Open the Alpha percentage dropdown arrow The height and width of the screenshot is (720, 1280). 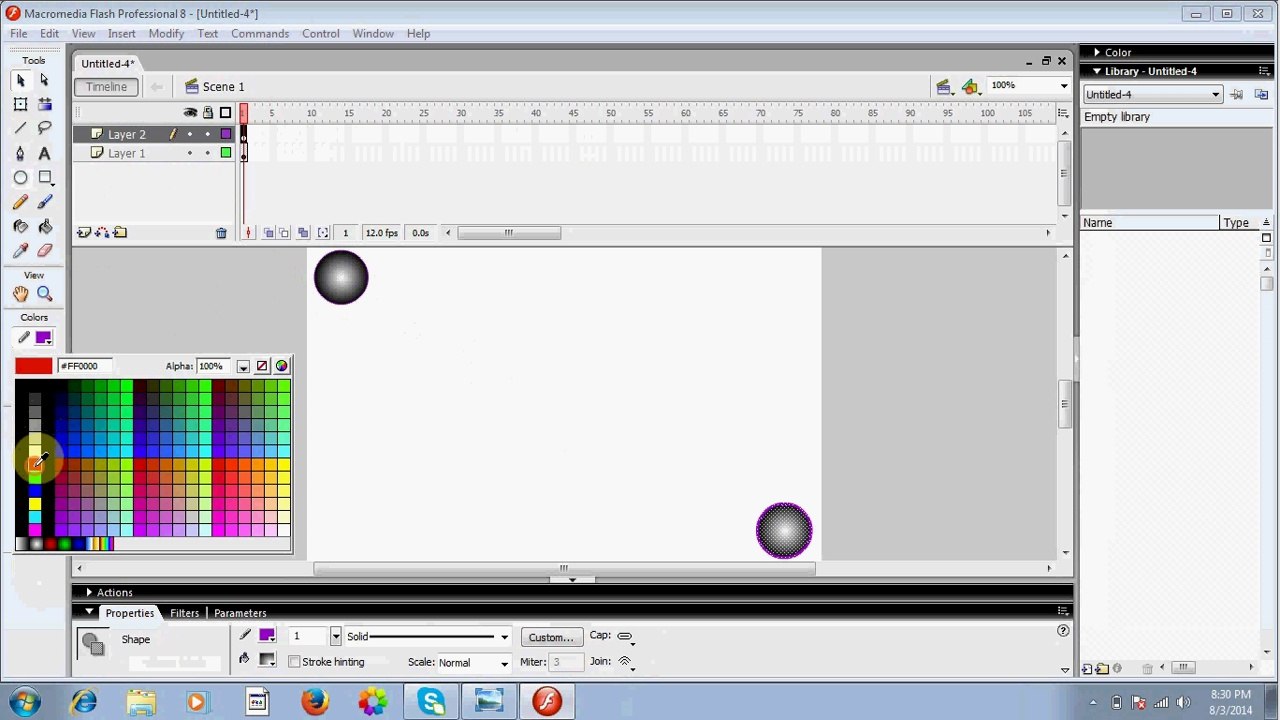pos(243,367)
